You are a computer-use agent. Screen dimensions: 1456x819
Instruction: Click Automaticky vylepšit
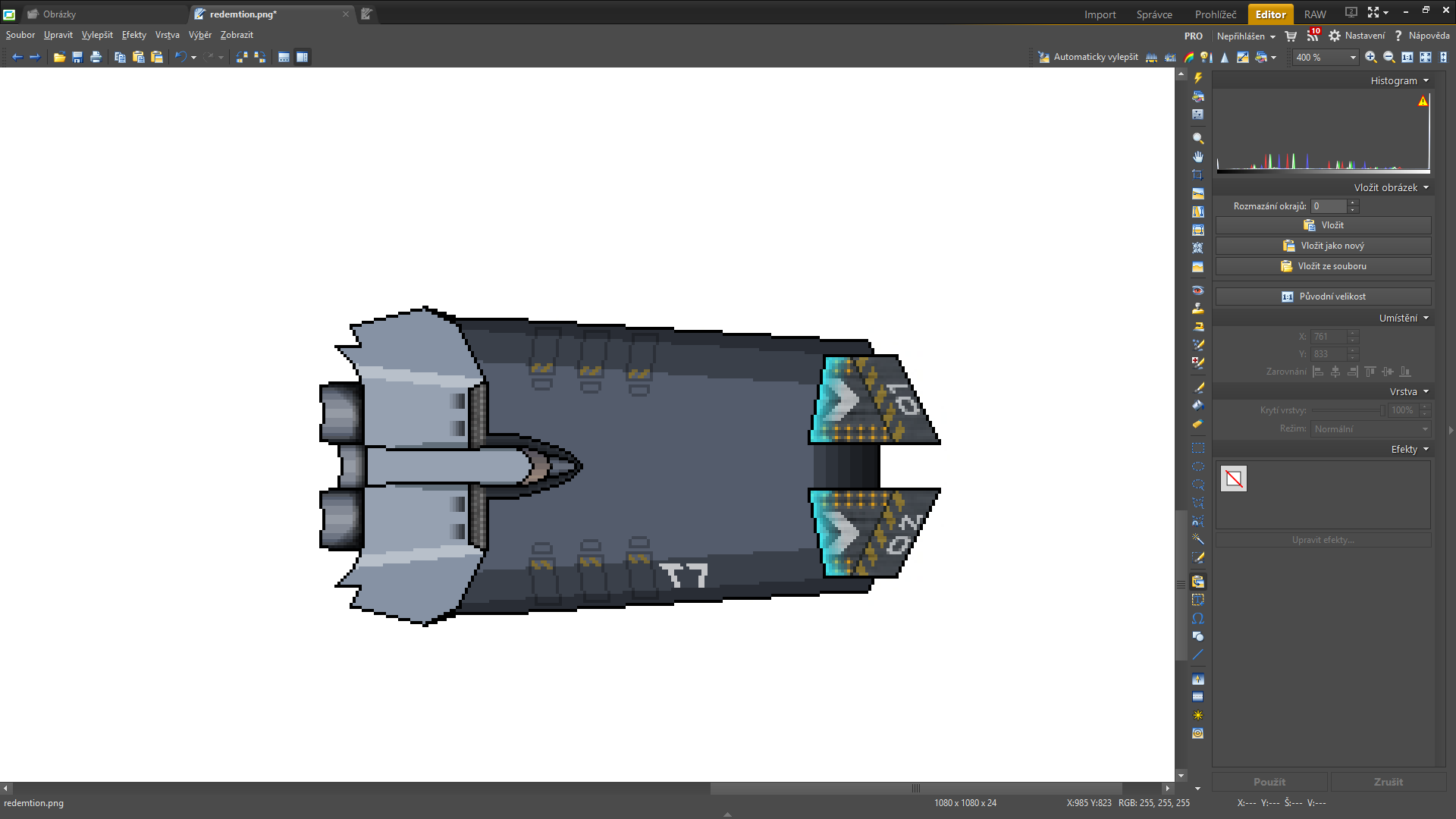(x=1088, y=57)
